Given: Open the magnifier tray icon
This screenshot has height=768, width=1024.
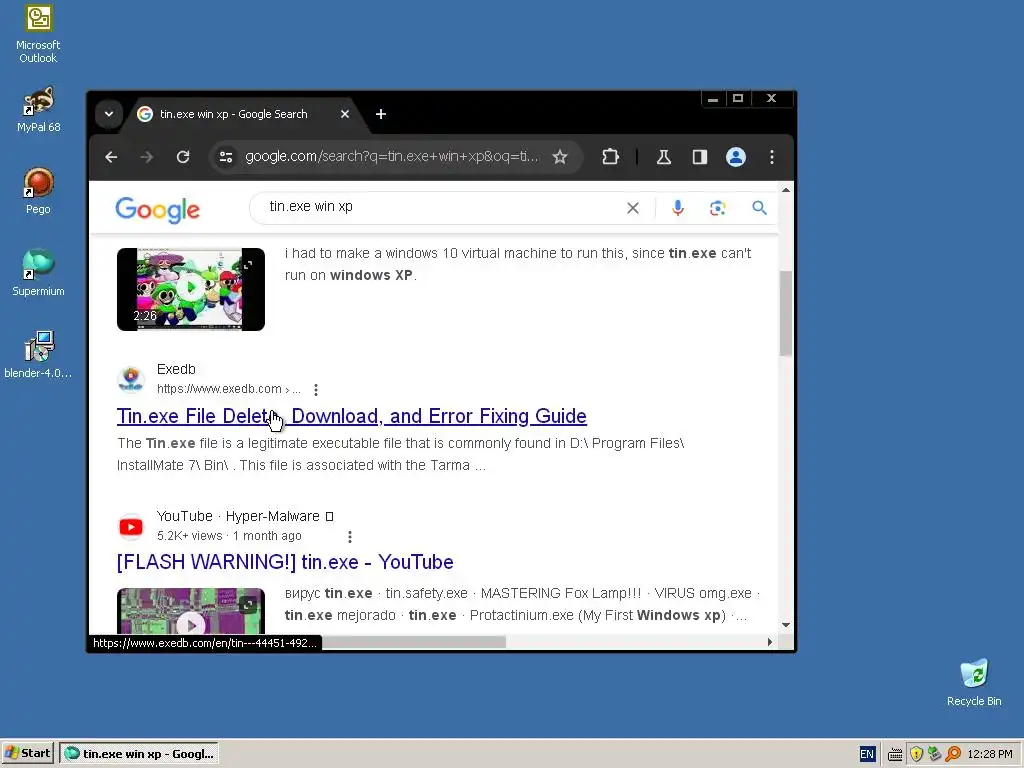Looking at the screenshot, I should click(x=953, y=754).
